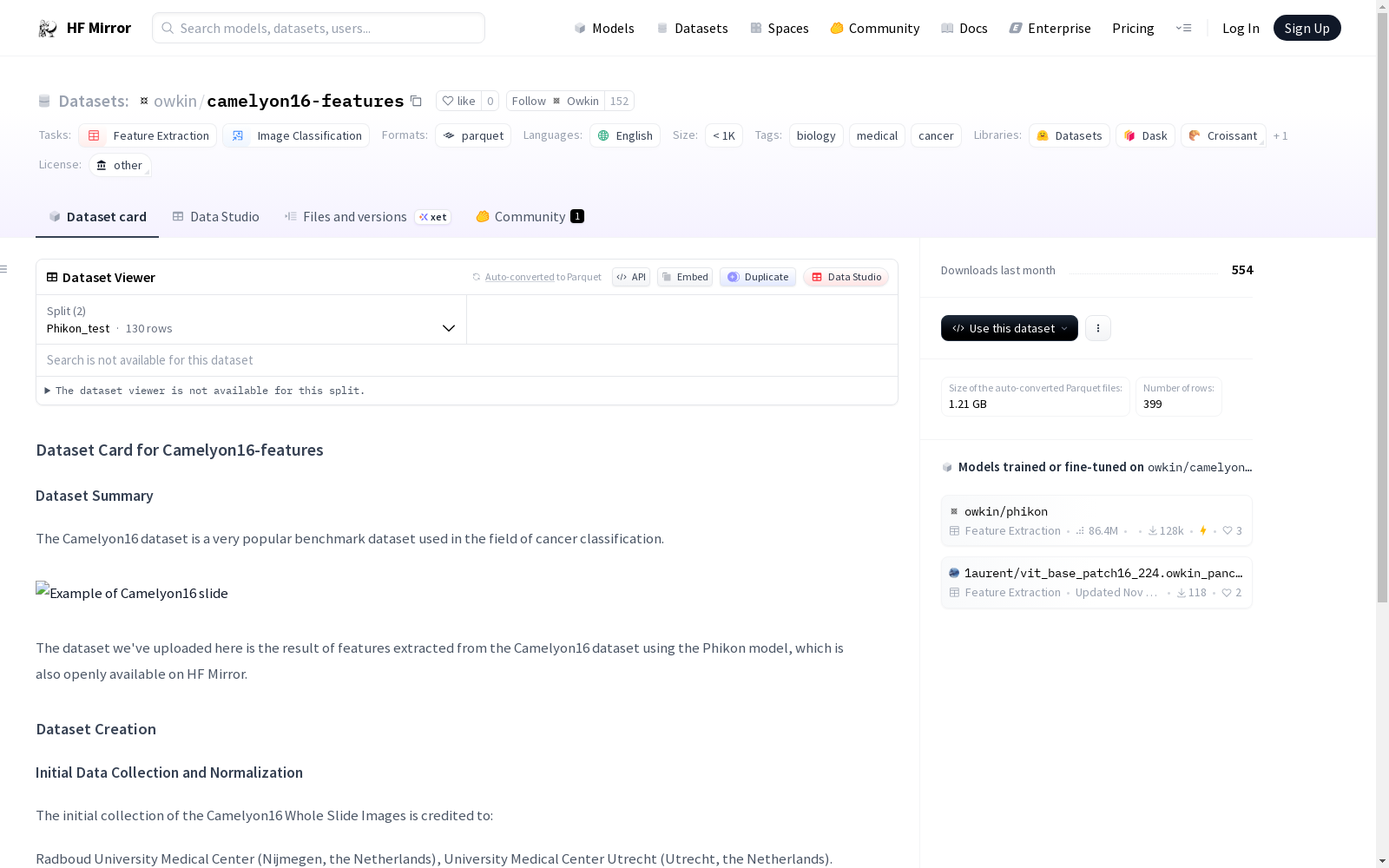This screenshot has height=868, width=1389.
Task: Open the Dataset card tab
Action: pyautogui.click(x=97, y=216)
